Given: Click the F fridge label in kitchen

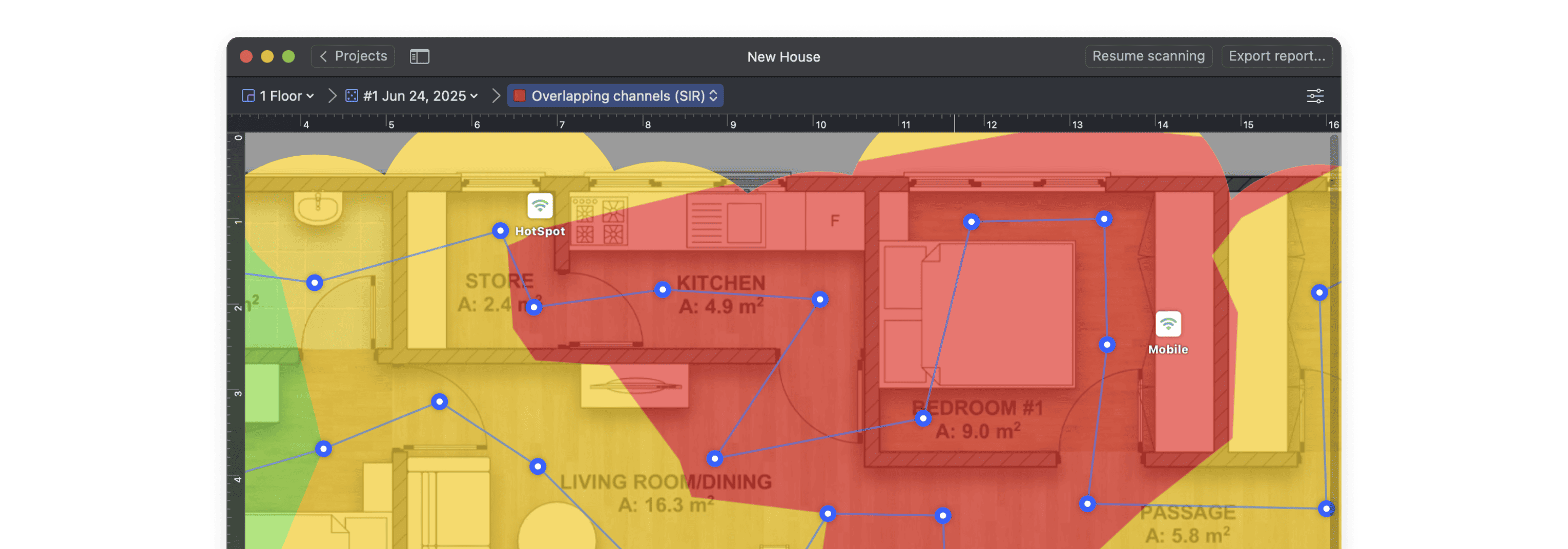Looking at the screenshot, I should pos(835,220).
